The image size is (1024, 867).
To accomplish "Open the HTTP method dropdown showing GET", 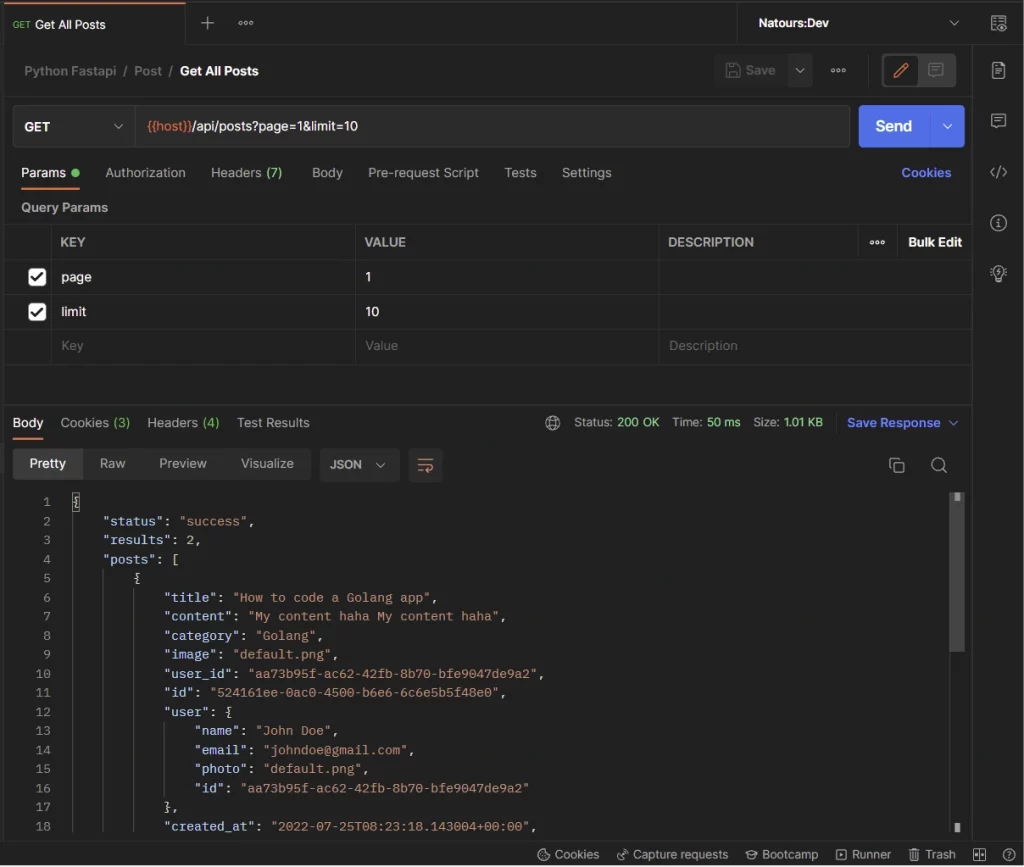I will (72, 126).
